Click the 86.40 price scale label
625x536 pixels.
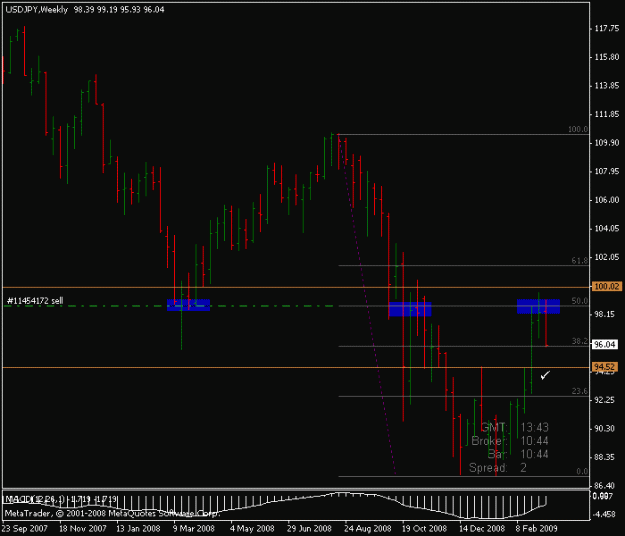tap(605, 485)
